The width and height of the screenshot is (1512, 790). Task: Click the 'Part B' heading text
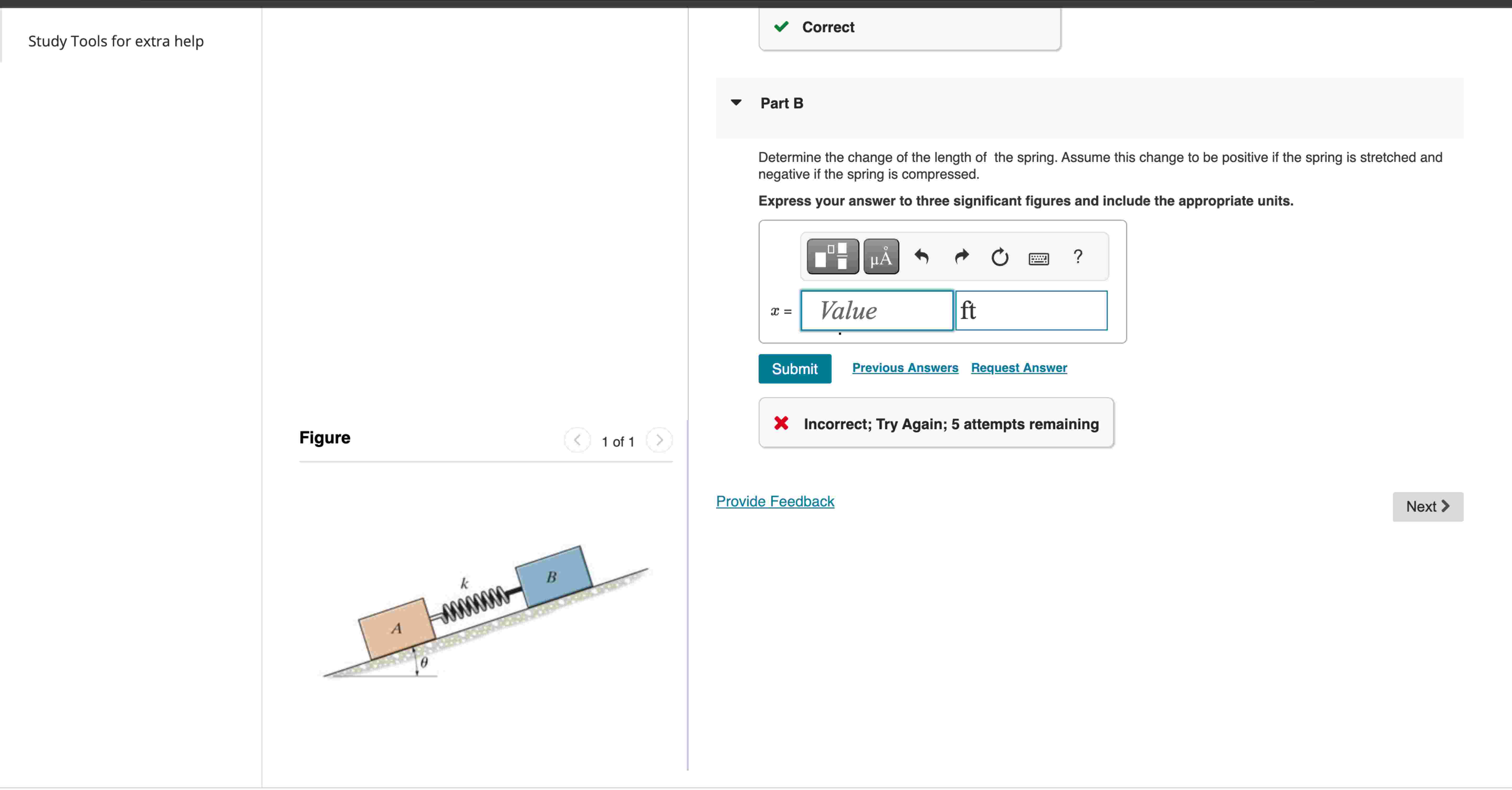click(782, 103)
